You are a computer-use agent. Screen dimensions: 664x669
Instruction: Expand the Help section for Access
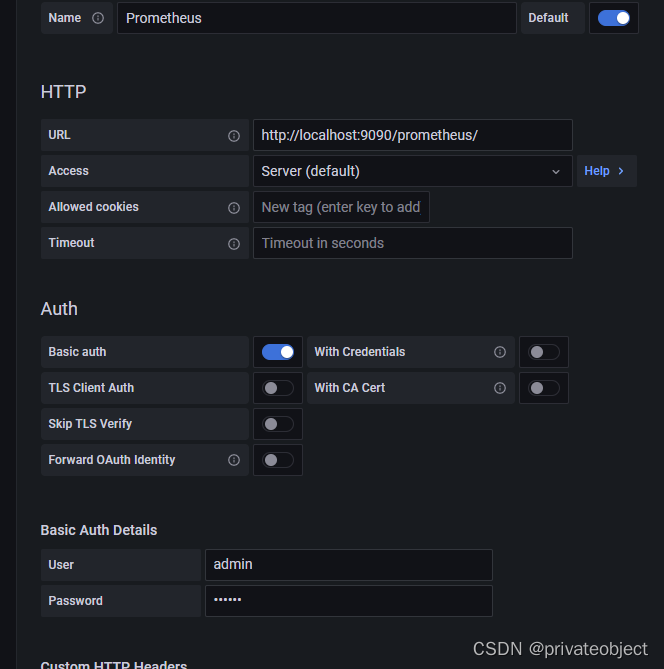(605, 171)
